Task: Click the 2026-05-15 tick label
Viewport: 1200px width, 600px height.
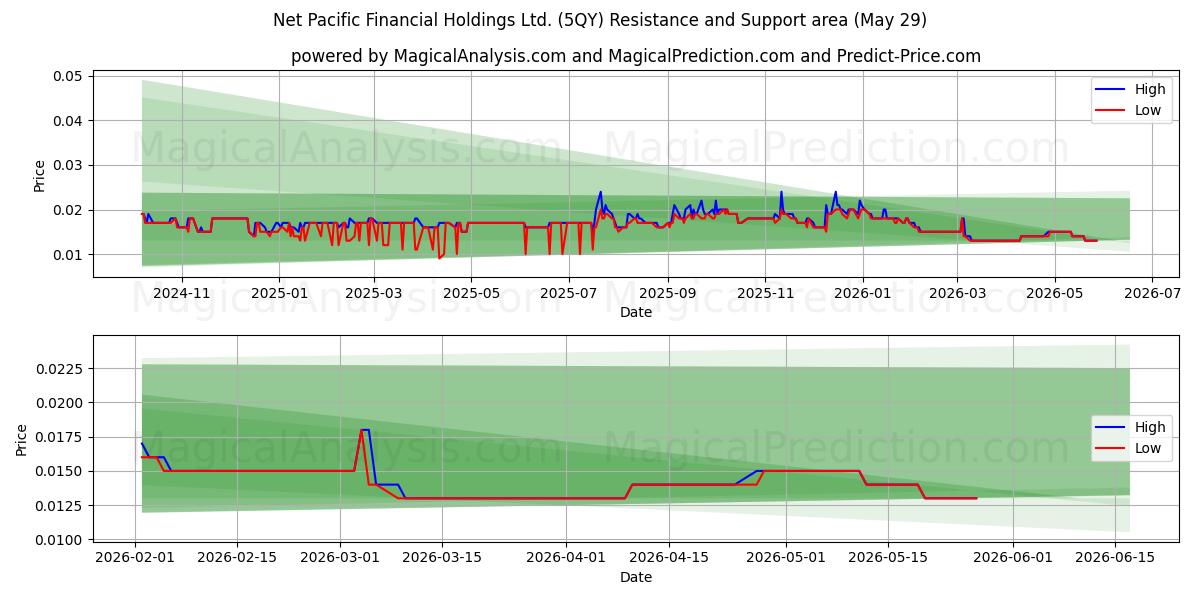Action: [x=887, y=558]
